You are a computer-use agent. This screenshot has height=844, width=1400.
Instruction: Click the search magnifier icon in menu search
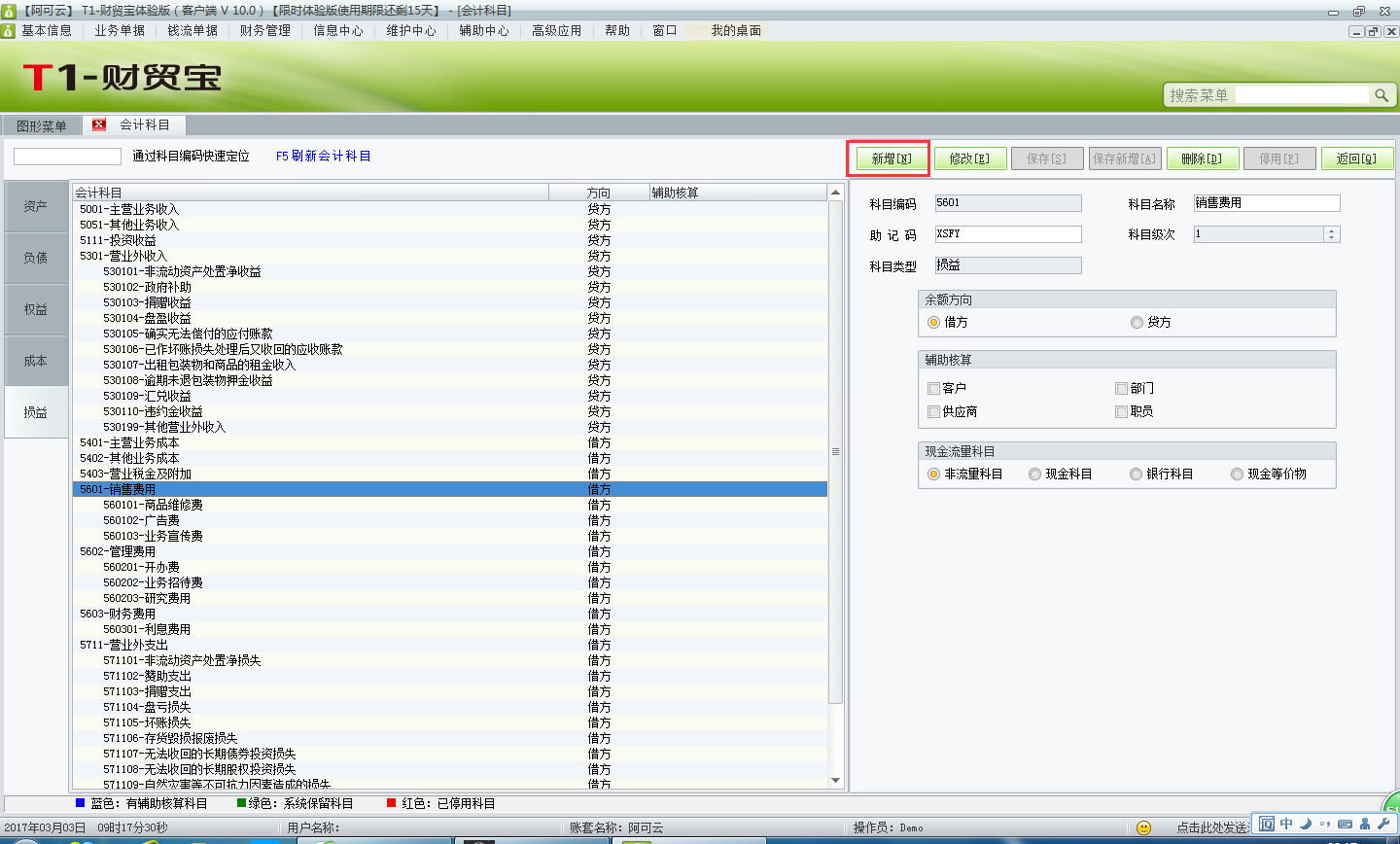tap(1381, 95)
